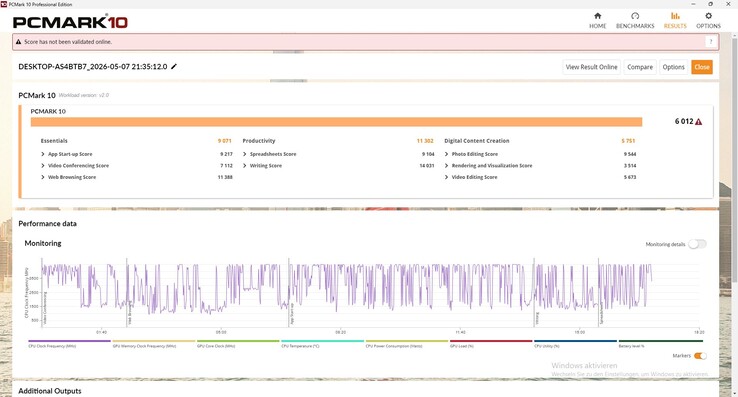This screenshot has height=397, width=738.
Task: Minimize the PCMark 10 window
Action: pyautogui.click(x=693, y=4)
